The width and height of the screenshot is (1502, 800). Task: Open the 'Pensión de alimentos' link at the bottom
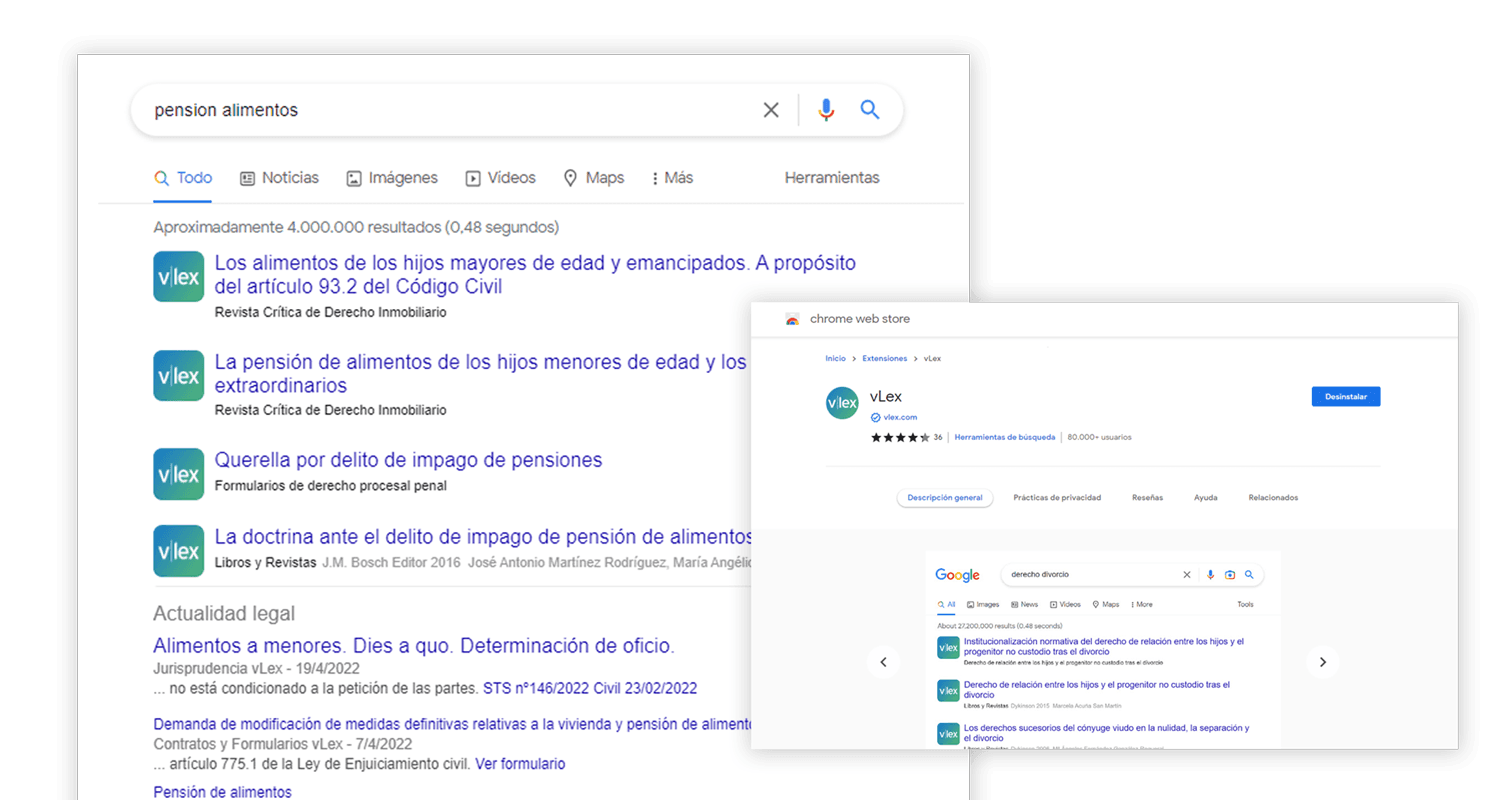[222, 792]
